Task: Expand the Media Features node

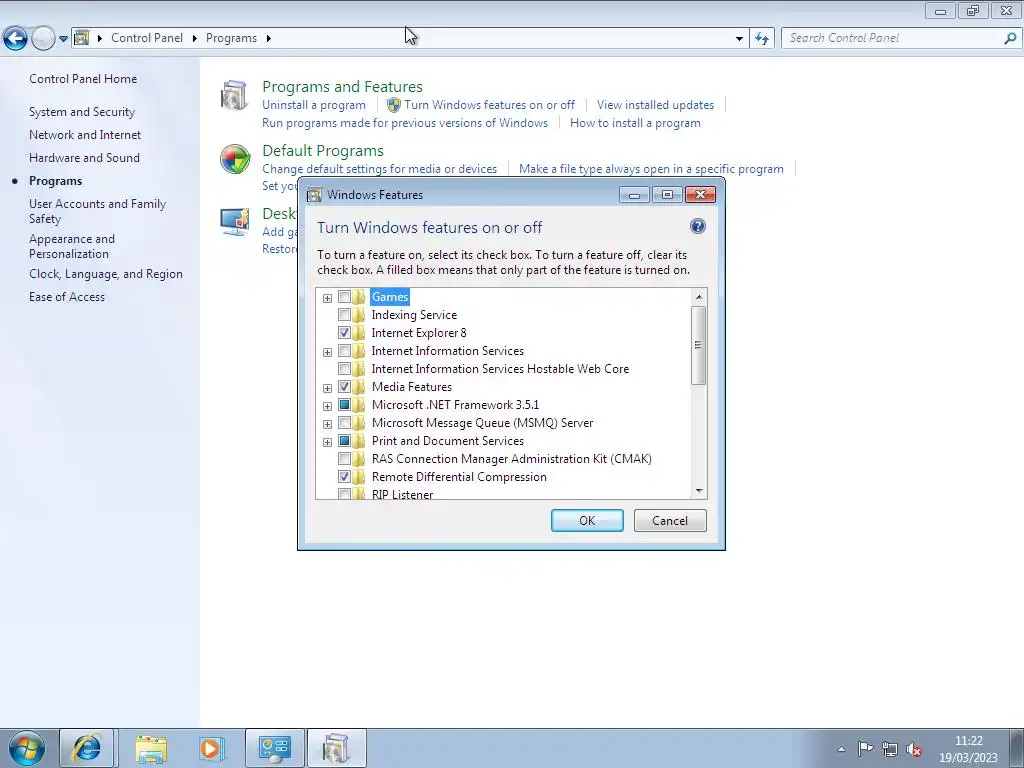Action: [x=327, y=389]
